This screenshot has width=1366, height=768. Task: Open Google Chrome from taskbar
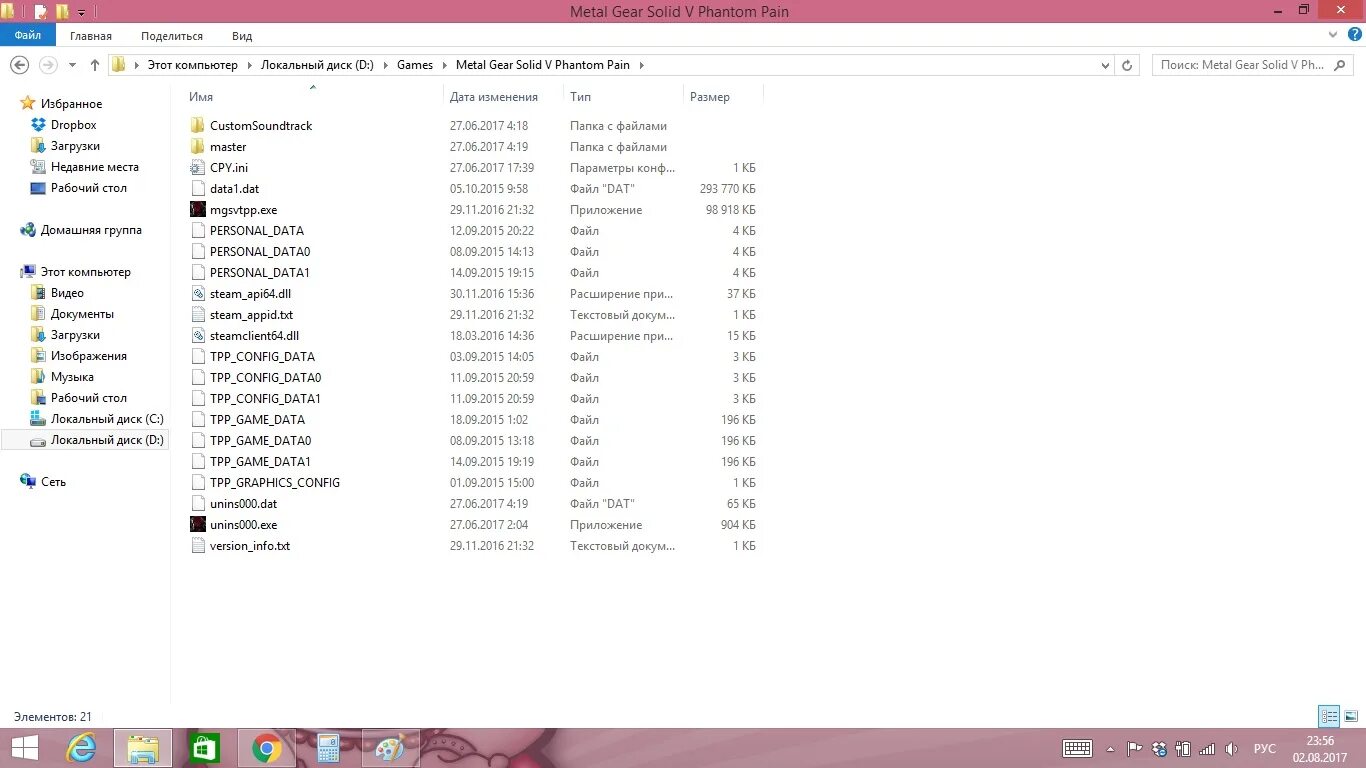click(266, 748)
